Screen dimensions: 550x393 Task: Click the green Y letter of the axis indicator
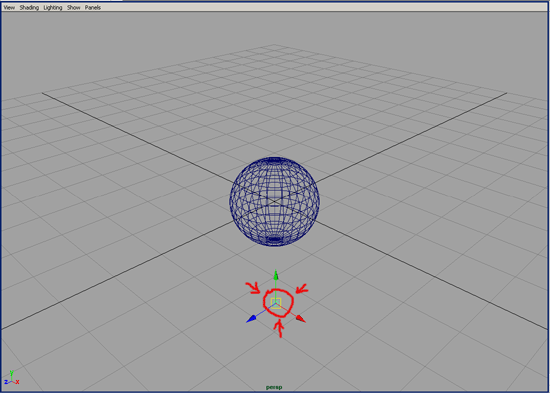[x=12, y=373]
